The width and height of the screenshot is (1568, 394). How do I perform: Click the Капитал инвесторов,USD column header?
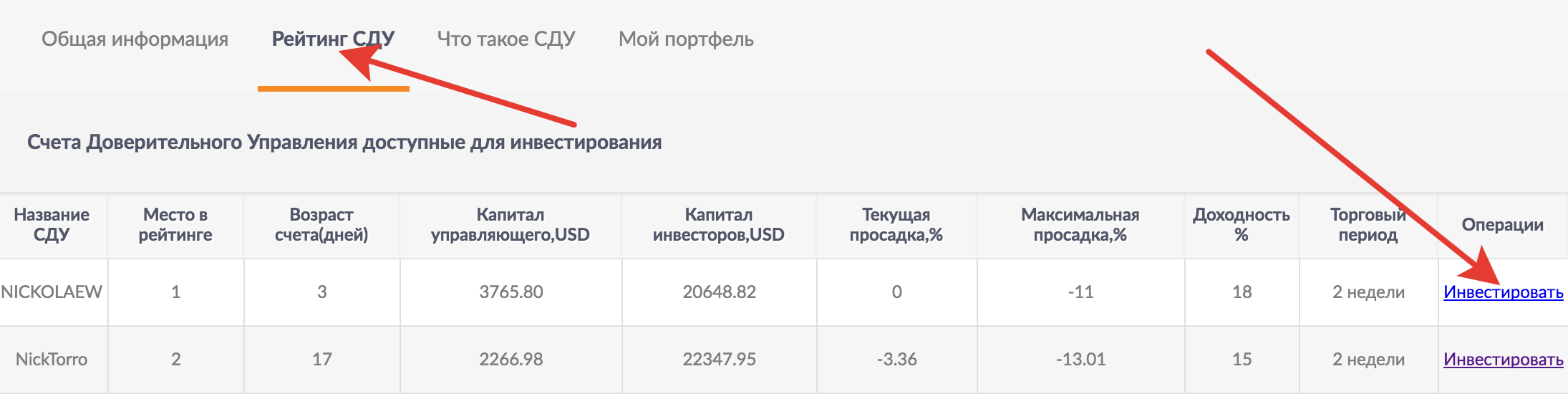click(719, 225)
